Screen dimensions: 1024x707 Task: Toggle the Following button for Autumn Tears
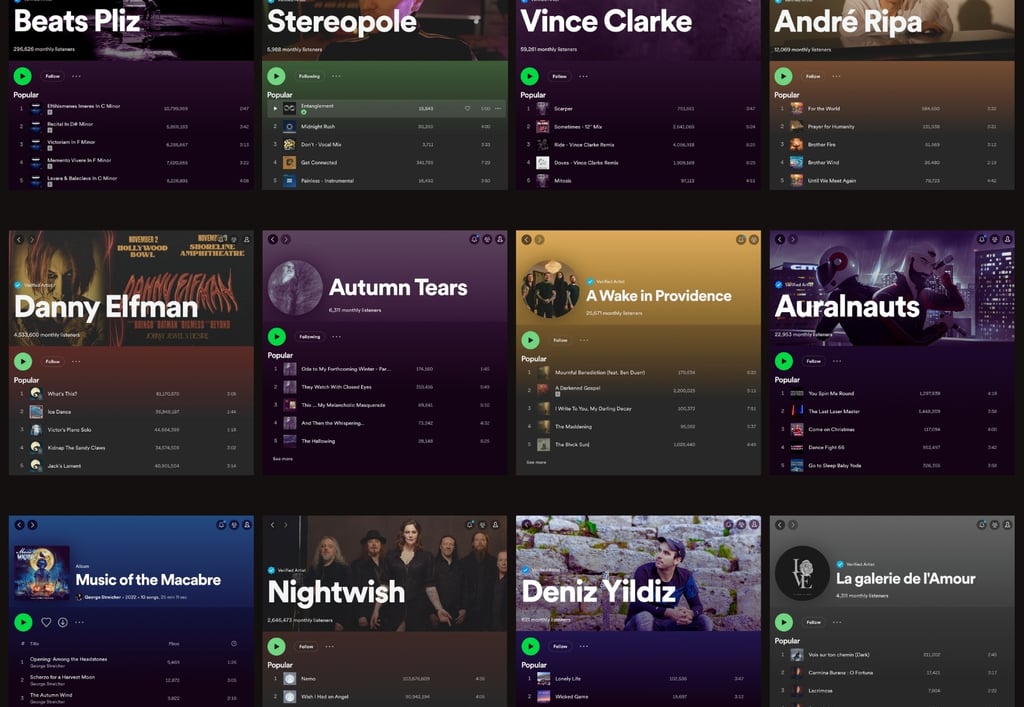click(x=310, y=337)
